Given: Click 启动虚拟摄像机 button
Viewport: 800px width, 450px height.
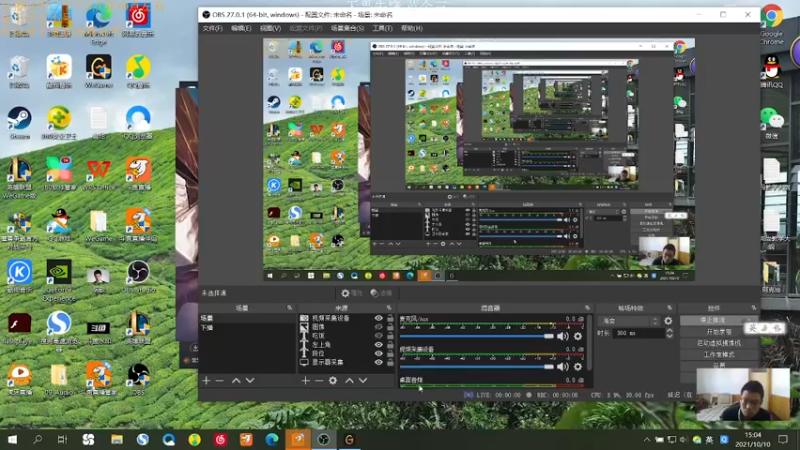Looking at the screenshot, I should (x=719, y=343).
